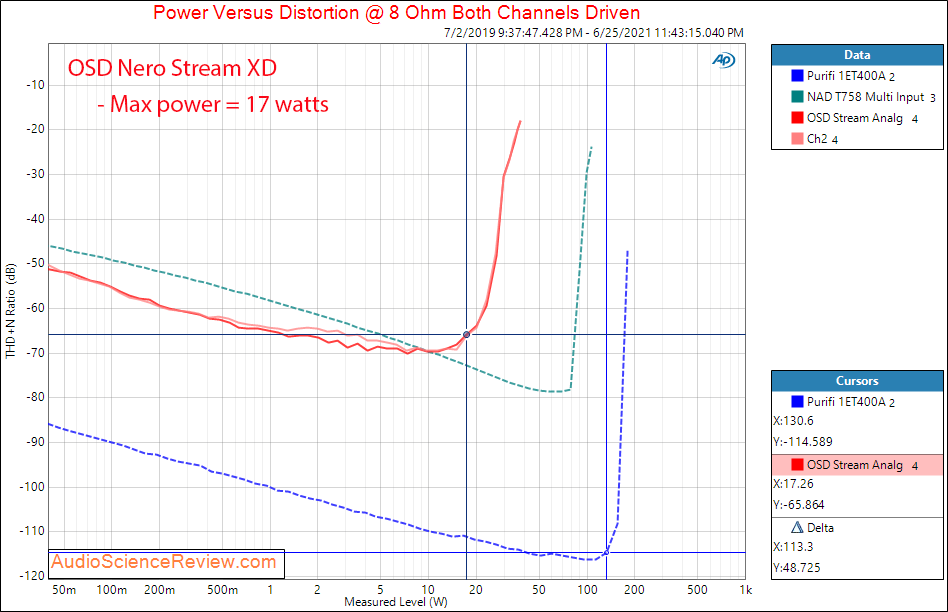Click the cursor marker on the red OSD curve
Image resolution: width=948 pixels, height=612 pixels.
tap(466, 334)
